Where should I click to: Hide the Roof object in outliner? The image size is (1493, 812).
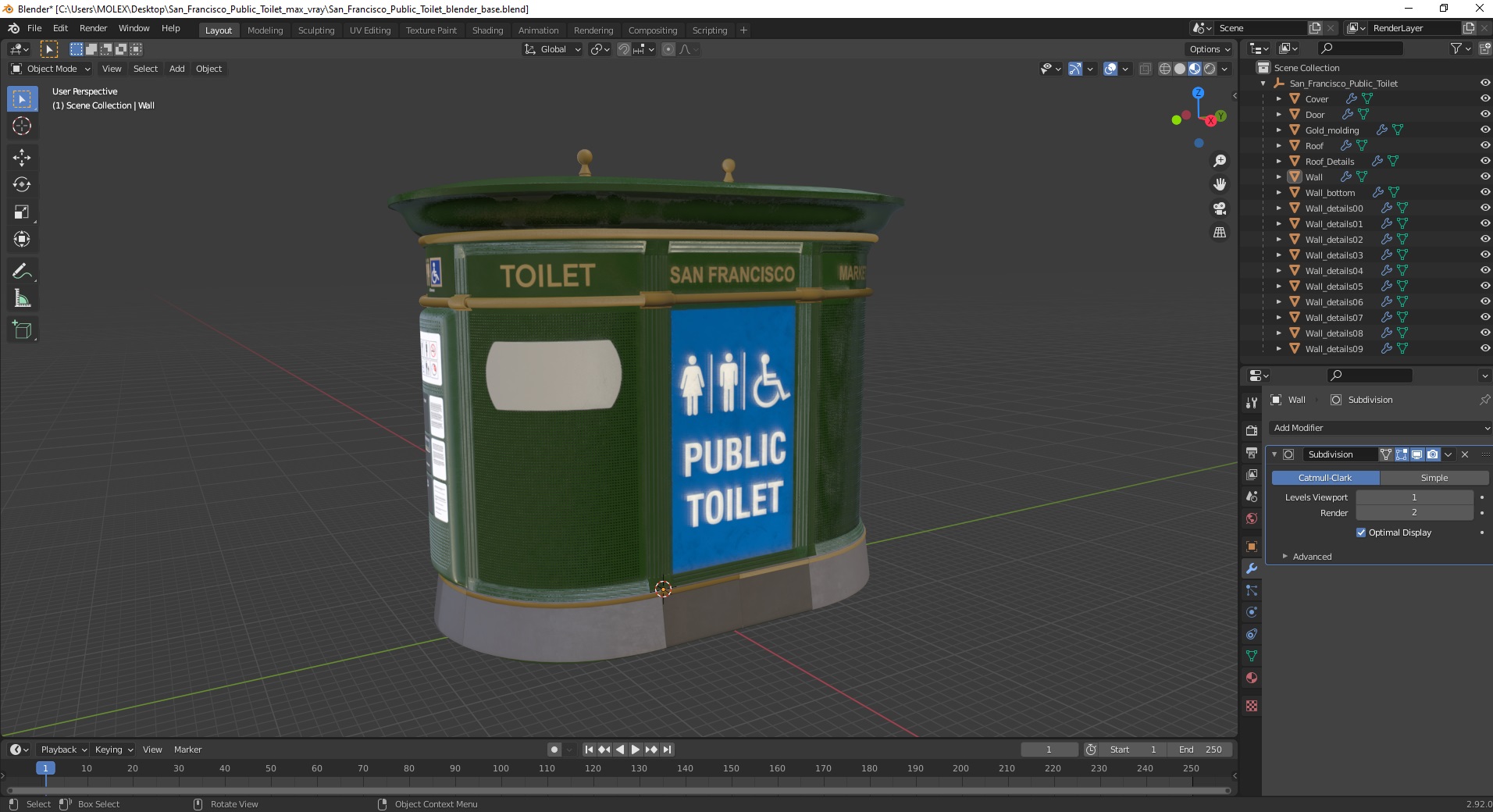(1484, 145)
